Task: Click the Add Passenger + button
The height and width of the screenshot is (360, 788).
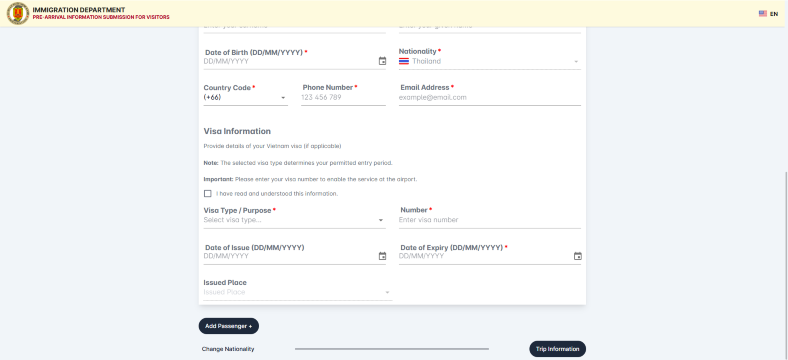Action: click(x=229, y=326)
